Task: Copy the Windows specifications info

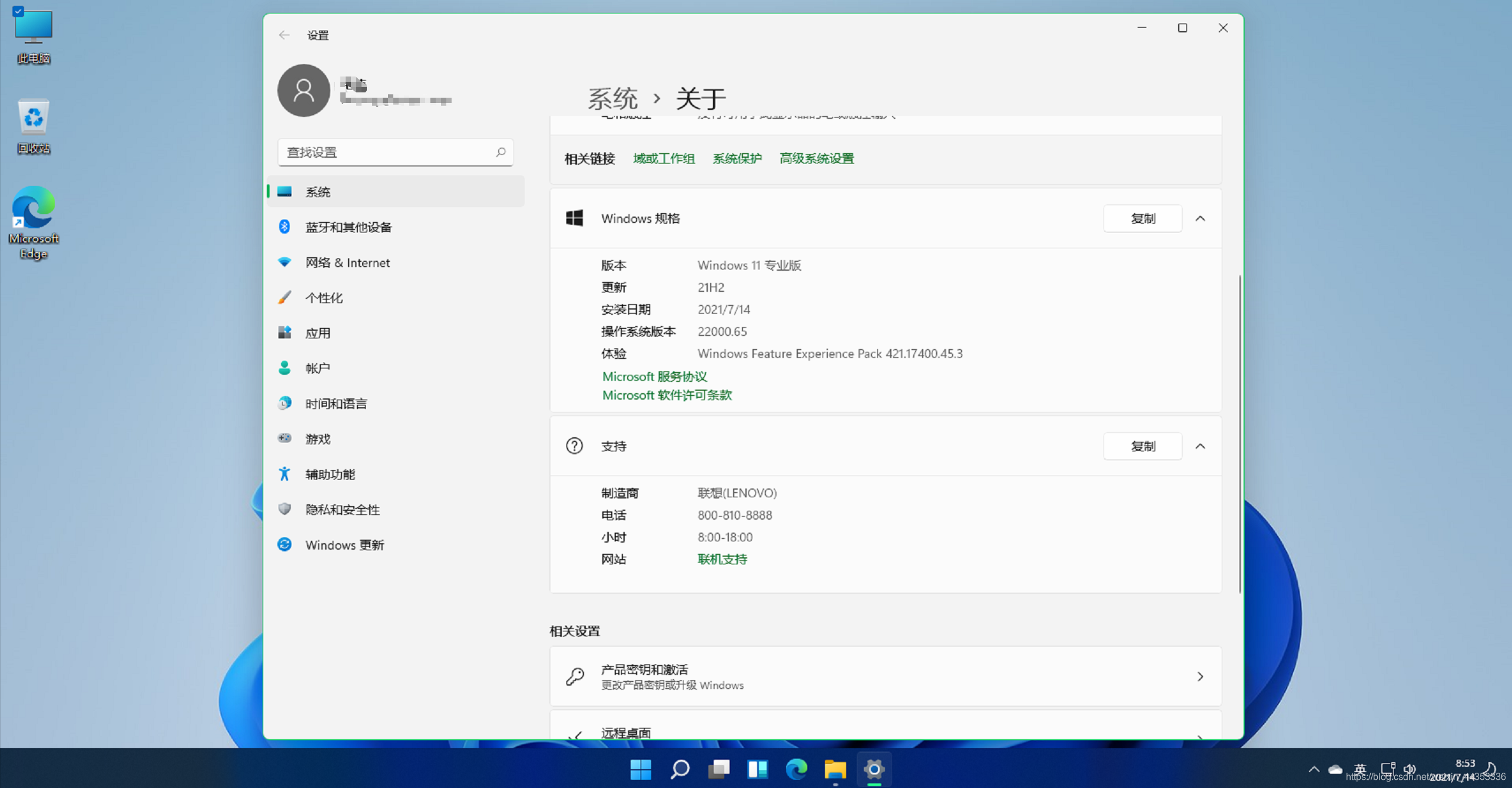Action: pos(1142,219)
